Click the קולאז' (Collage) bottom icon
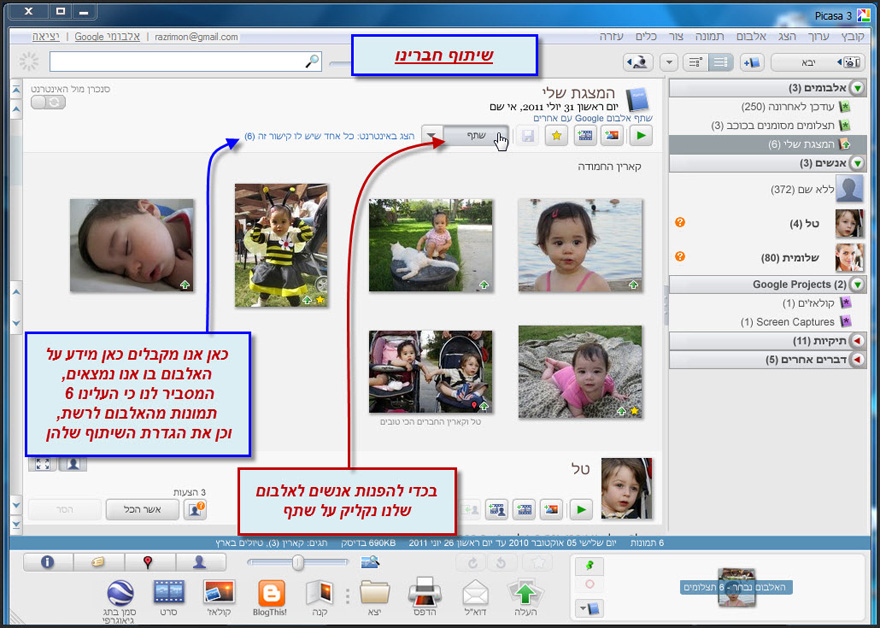This screenshot has width=880, height=628. [x=219, y=598]
